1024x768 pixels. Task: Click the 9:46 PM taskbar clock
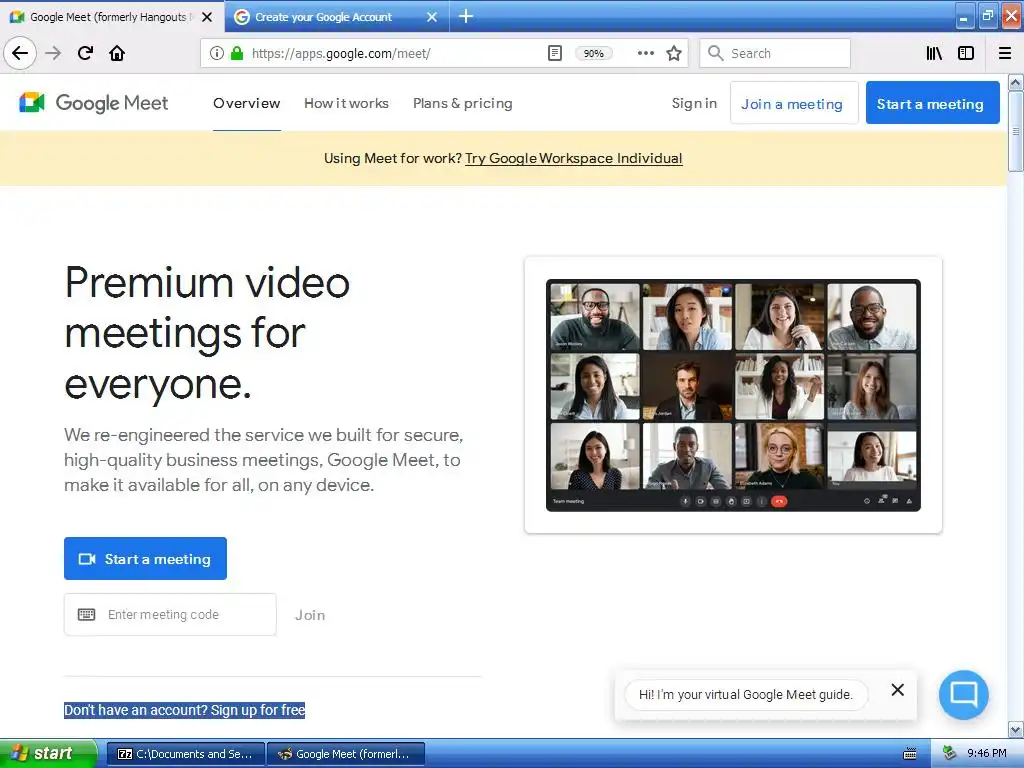click(x=986, y=754)
